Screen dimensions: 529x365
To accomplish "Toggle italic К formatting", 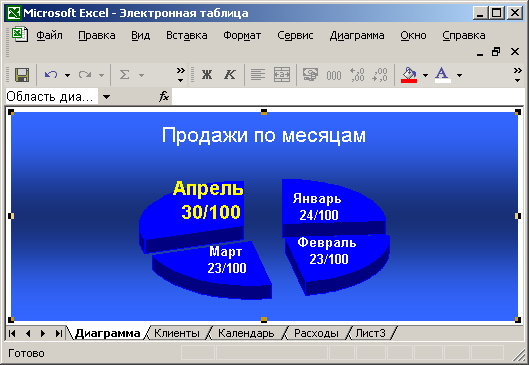I will coord(230,75).
